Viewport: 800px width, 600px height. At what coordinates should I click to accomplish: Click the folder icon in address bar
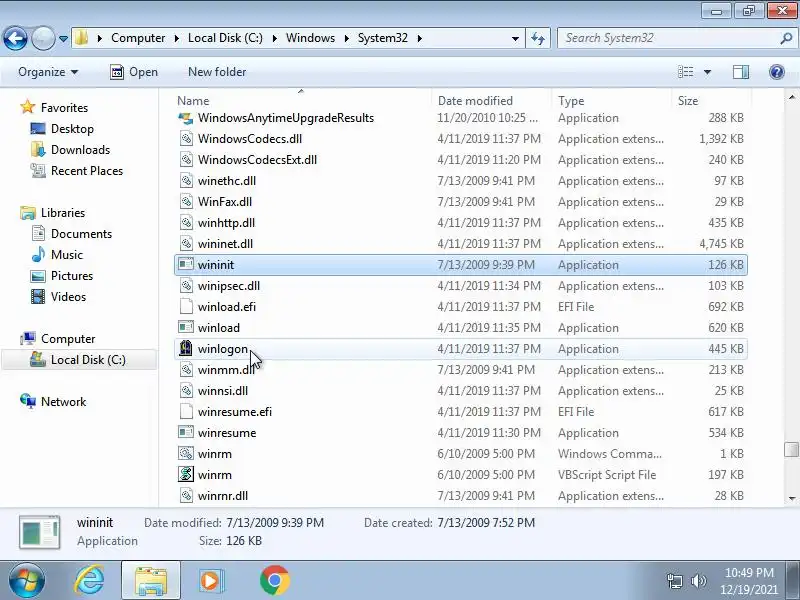coord(81,38)
